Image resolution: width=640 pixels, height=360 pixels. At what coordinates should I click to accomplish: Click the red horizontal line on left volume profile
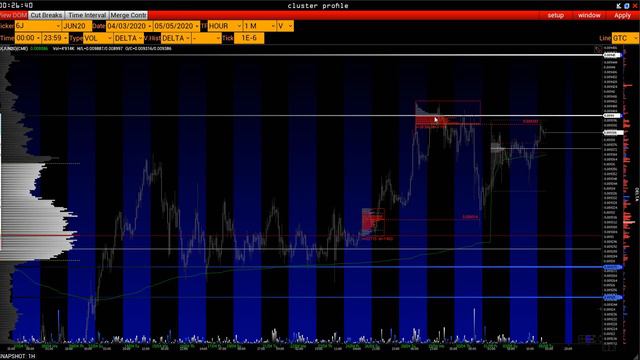(x=39, y=236)
